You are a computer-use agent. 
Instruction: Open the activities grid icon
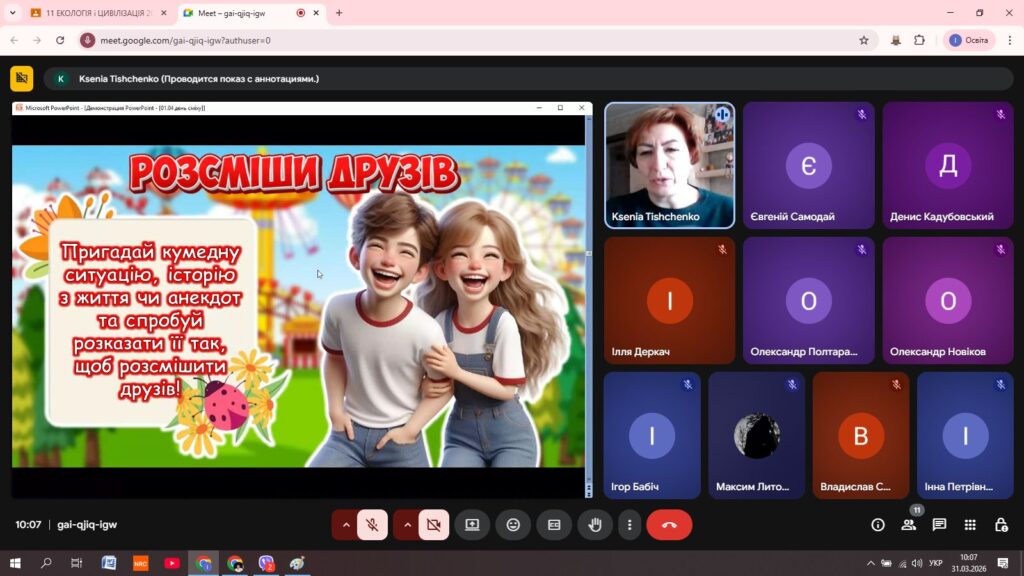pos(970,524)
